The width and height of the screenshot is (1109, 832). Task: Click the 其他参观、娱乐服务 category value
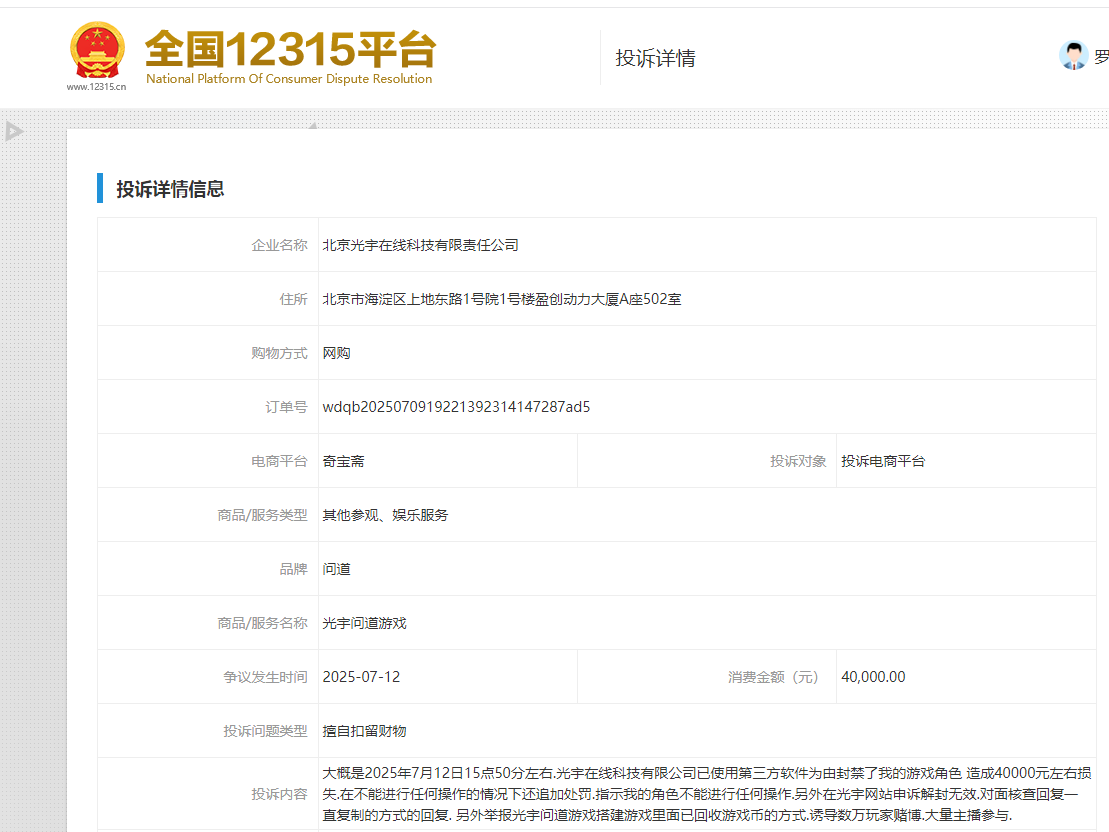point(385,515)
